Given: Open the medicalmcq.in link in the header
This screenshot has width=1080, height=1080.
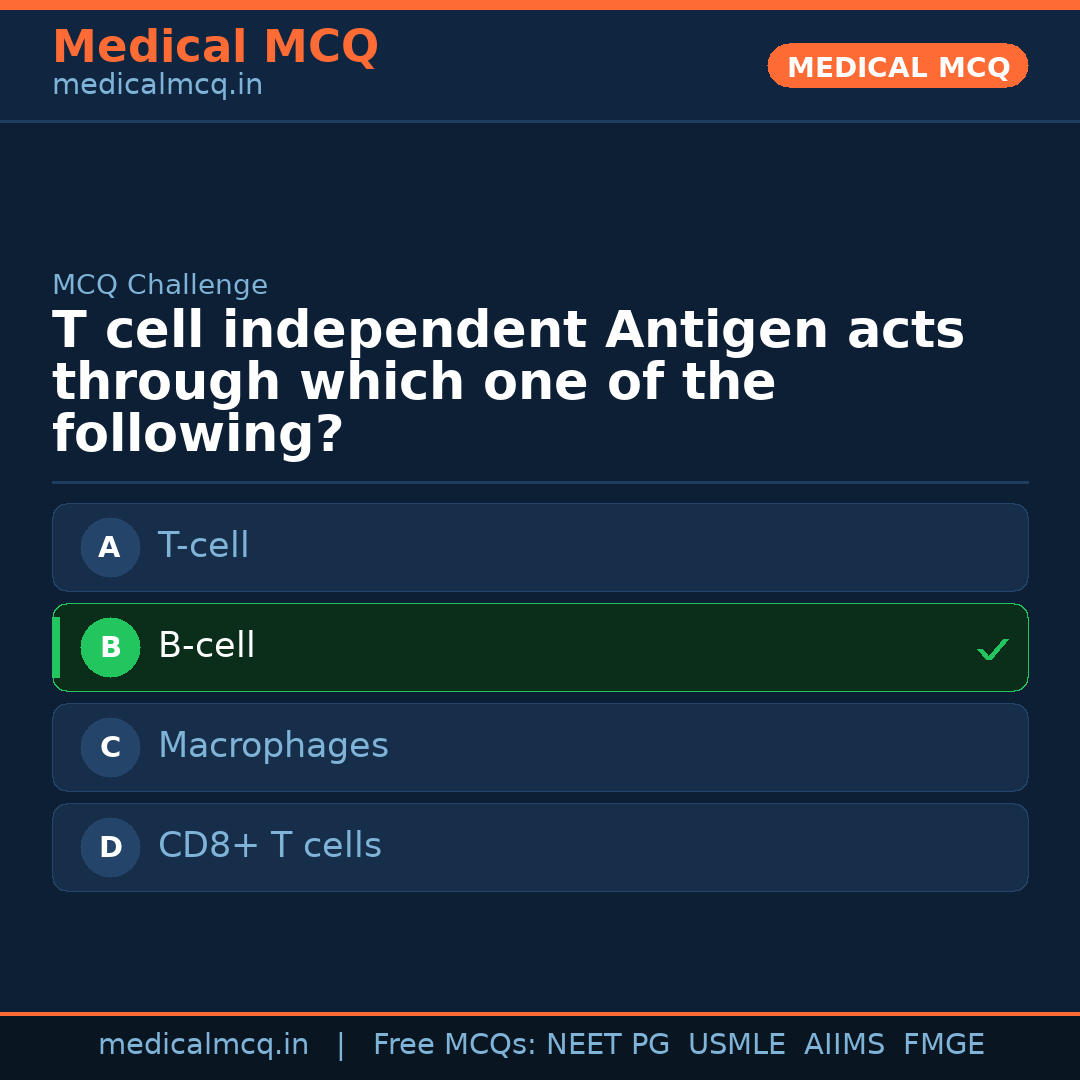Looking at the screenshot, I should (157, 85).
